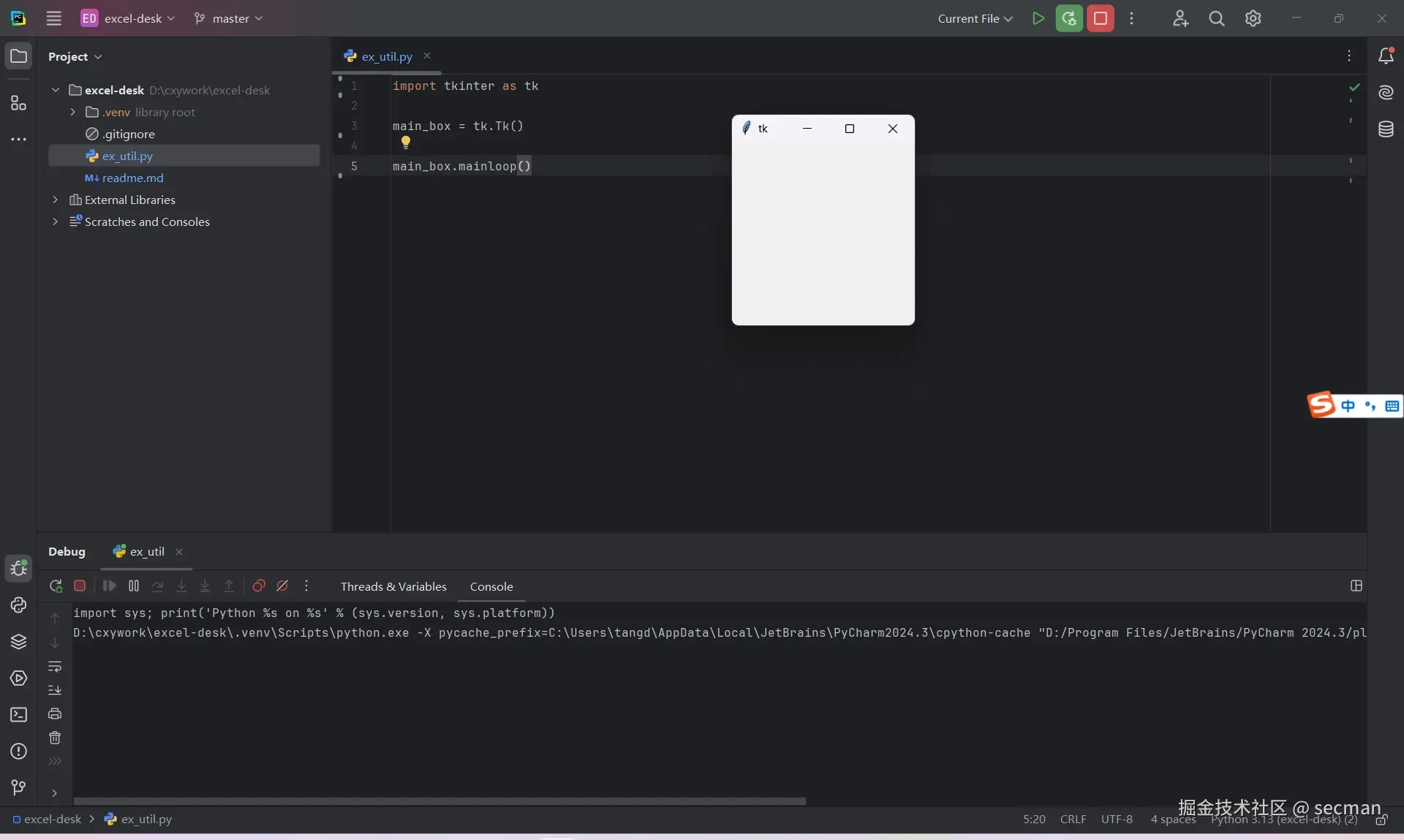Toggle Mute Breakpoints in debug toolbar
Image resolution: width=1404 pixels, height=840 pixels.
tap(282, 586)
